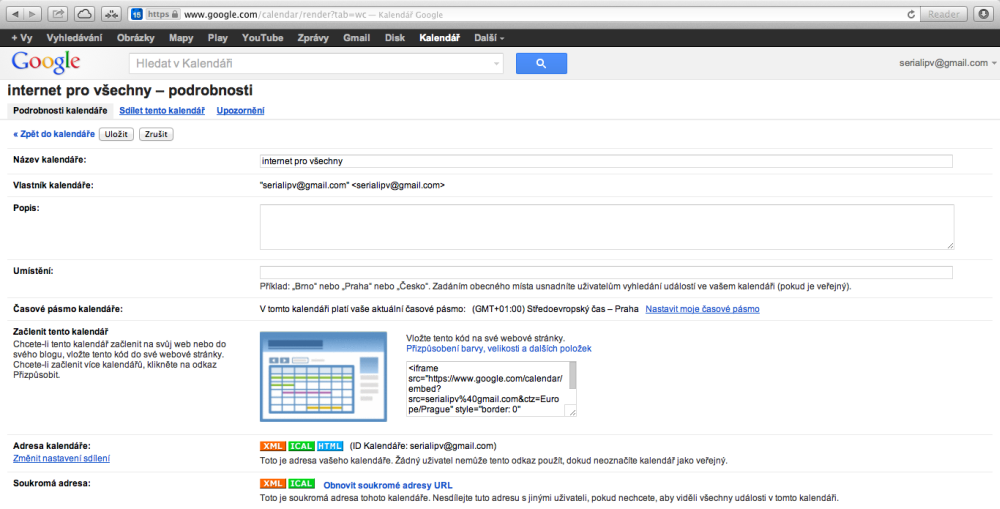Screen dimensions: 1000x509
Task: Switch to the Upozornění tab
Action: pos(240,110)
